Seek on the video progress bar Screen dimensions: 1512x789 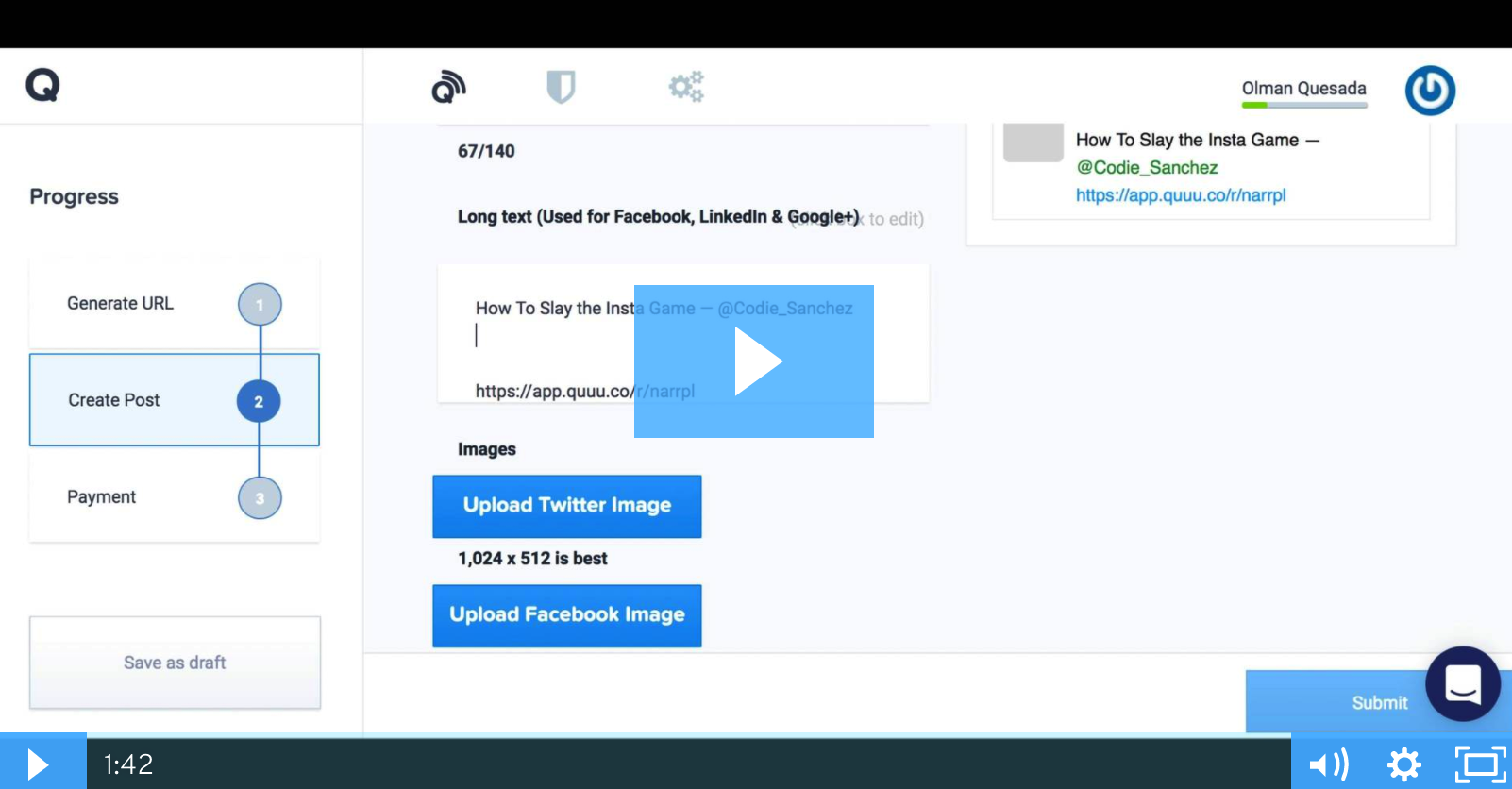coord(689,735)
